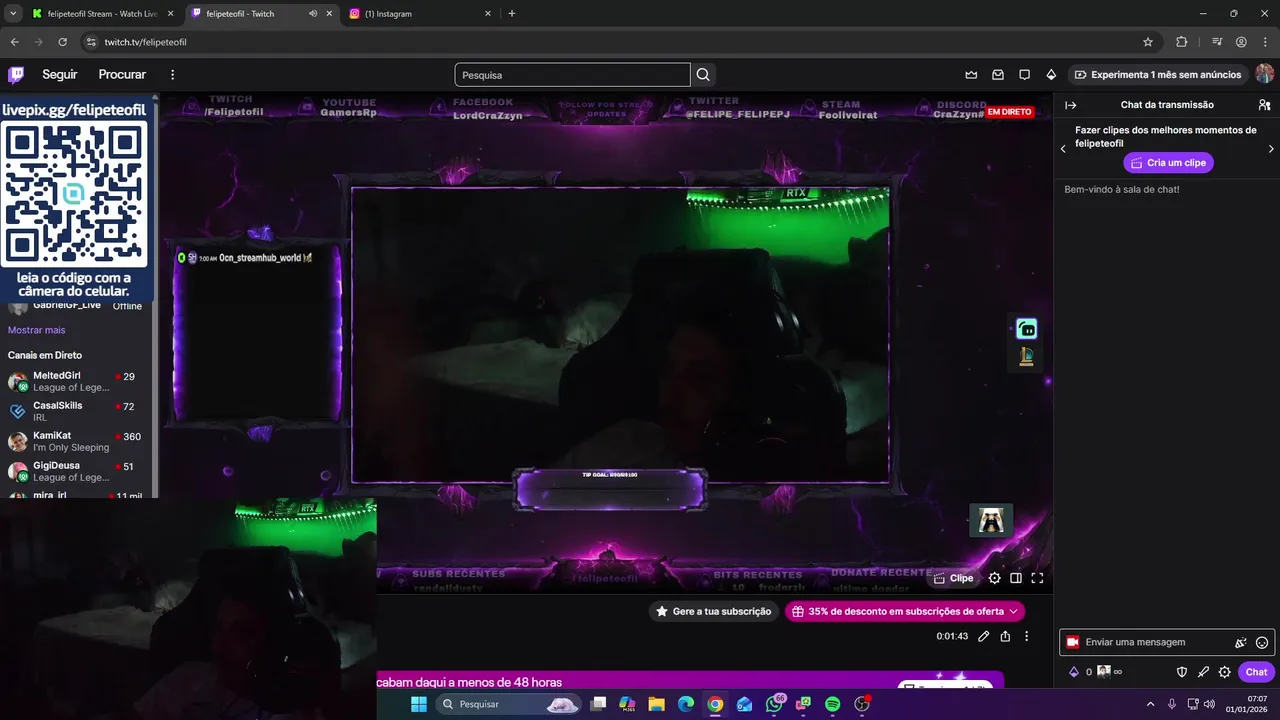Send message with the Chat button
Screen dimensions: 1280x720
point(1256,672)
